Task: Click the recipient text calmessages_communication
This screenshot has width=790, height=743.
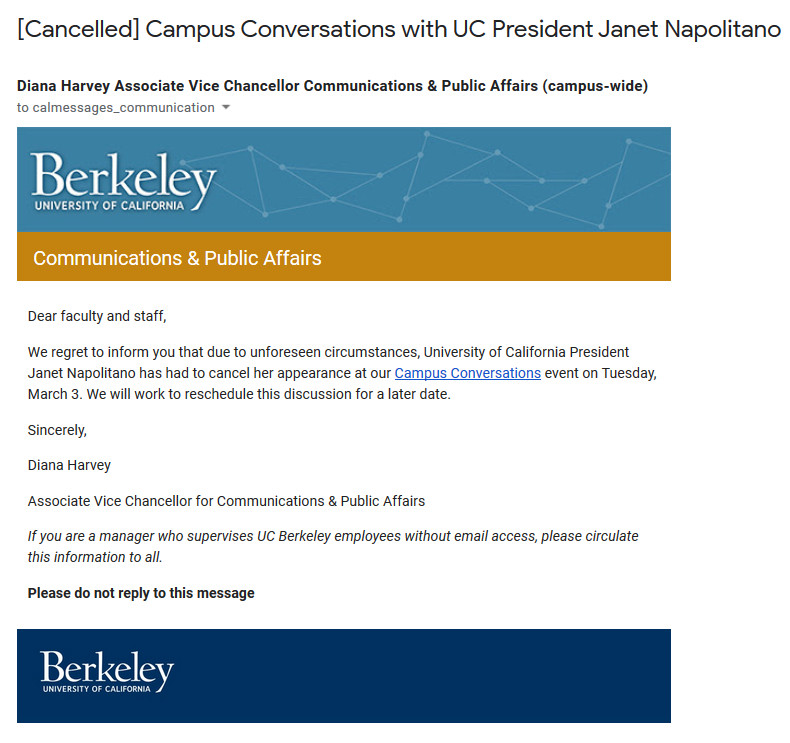Action: tap(123, 108)
